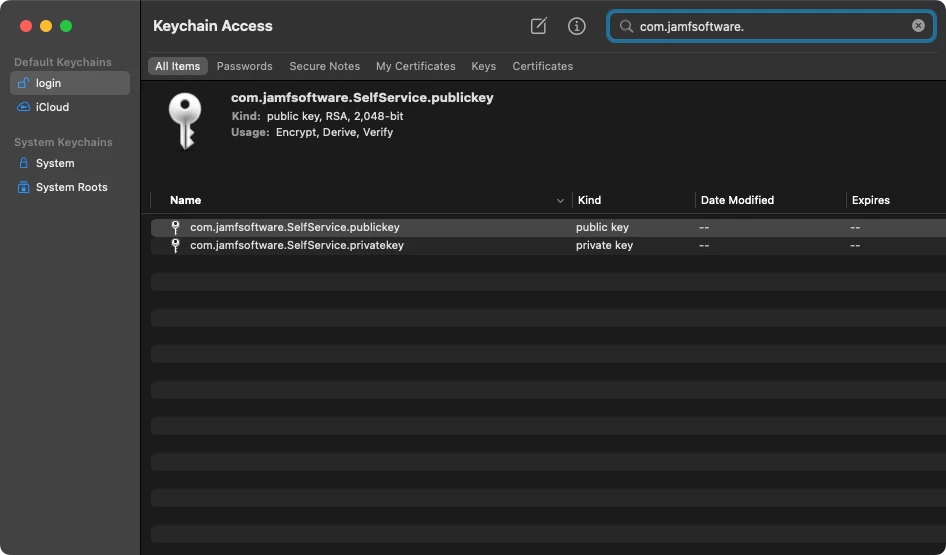This screenshot has height=555, width=946.
Task: Select the System keychain in sidebar
Action: tap(70, 163)
